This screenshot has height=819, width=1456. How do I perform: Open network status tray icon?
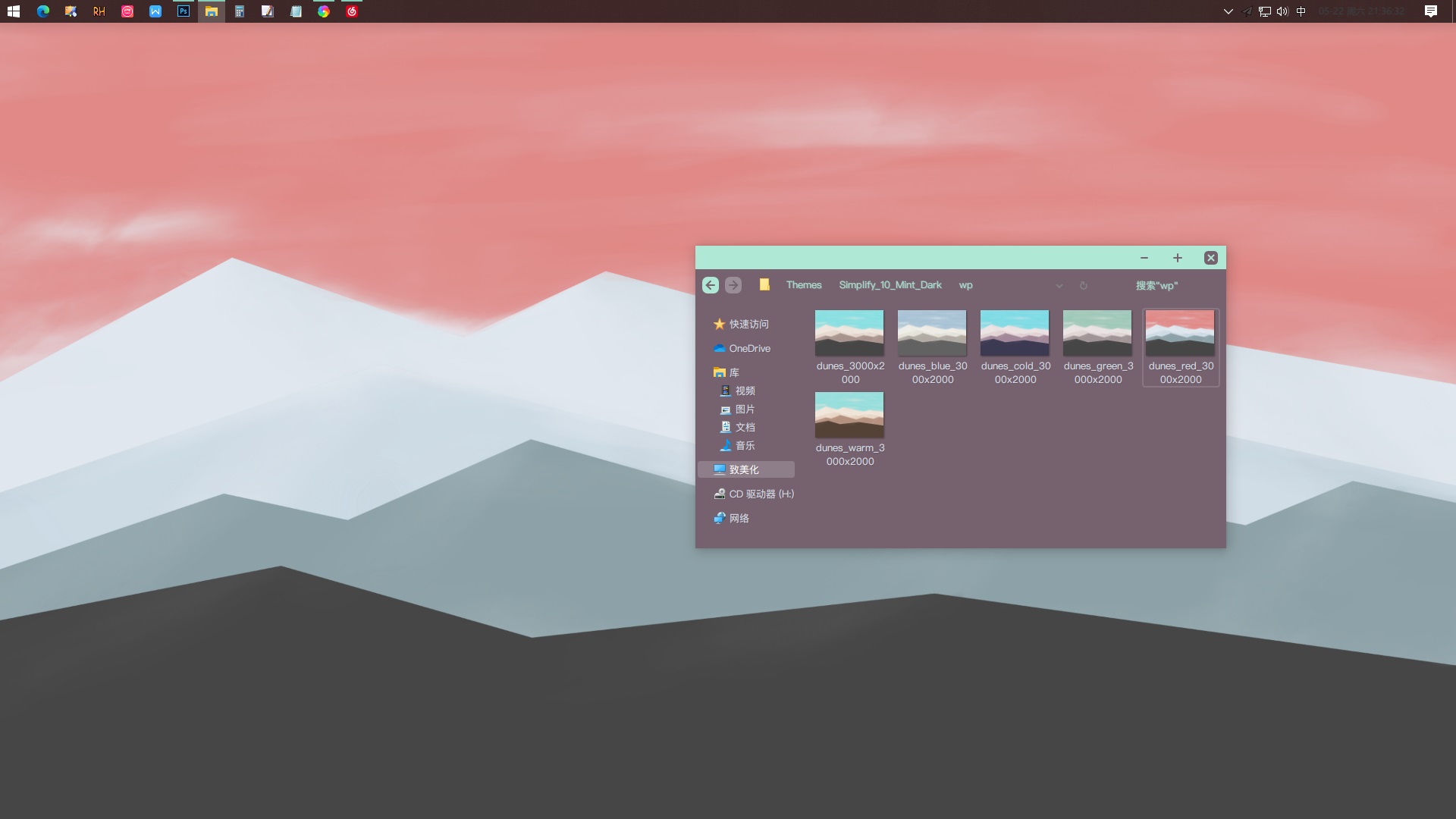(x=1264, y=11)
